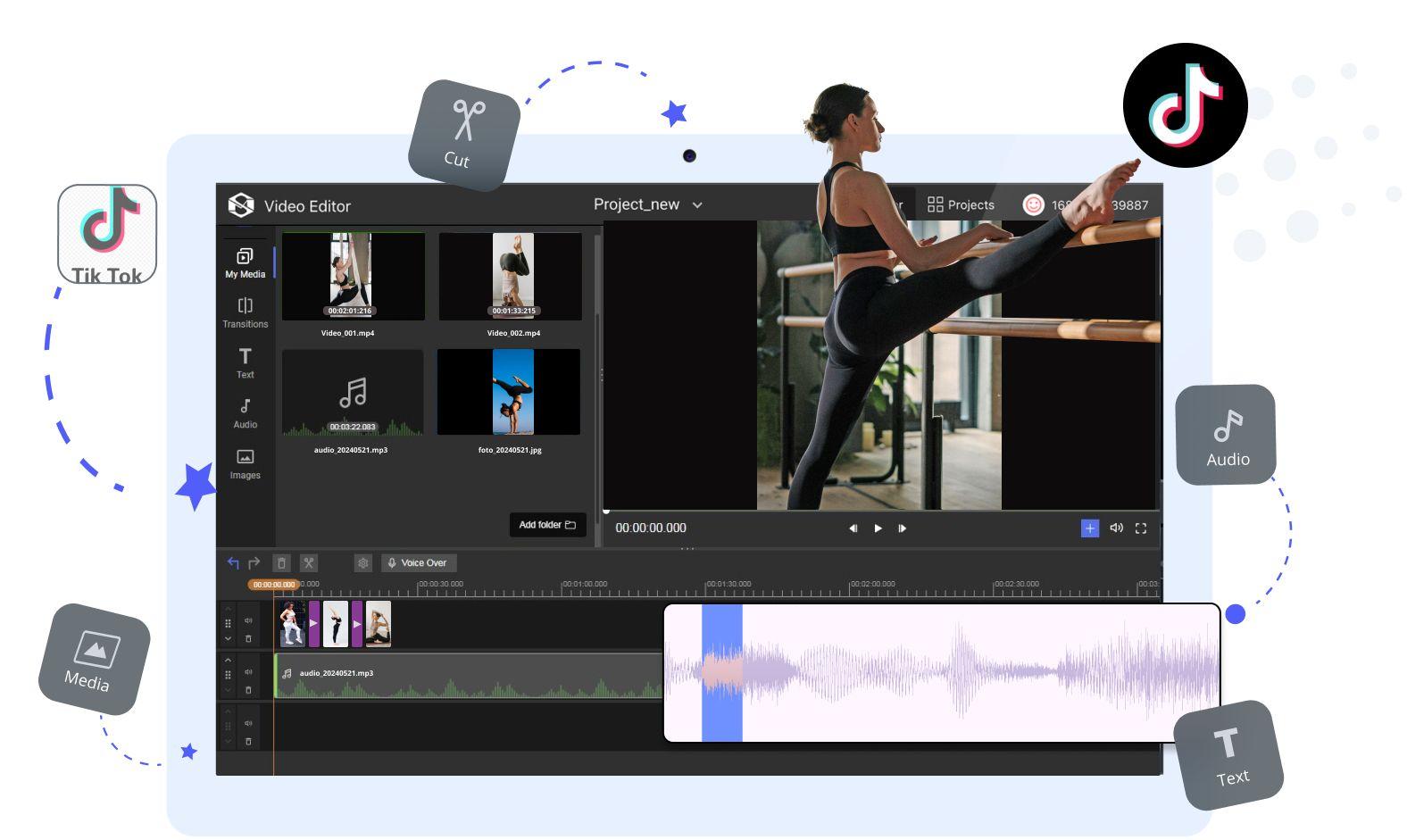
Task: Click the orange 00:00:00.000 playhead marker
Action: point(273,585)
